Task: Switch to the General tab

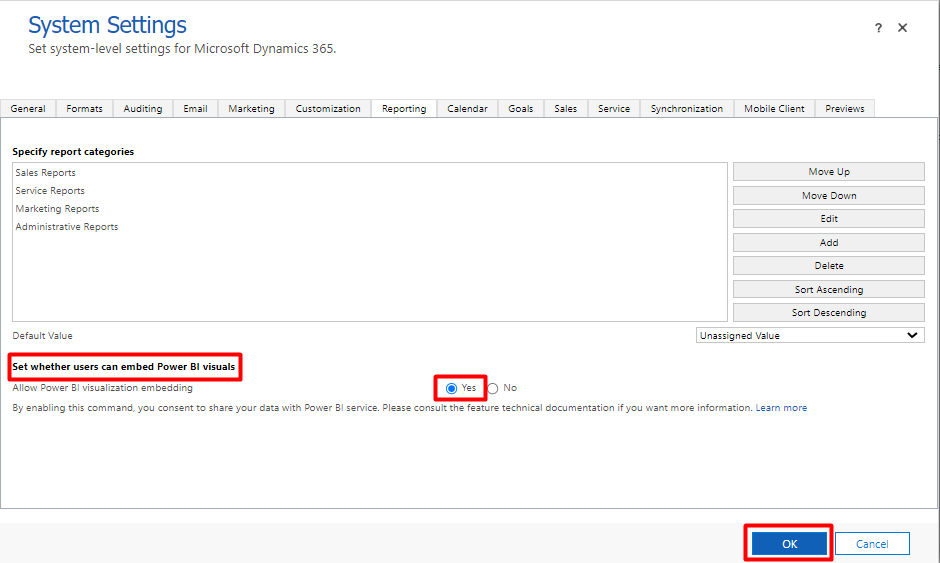Action: 28,109
